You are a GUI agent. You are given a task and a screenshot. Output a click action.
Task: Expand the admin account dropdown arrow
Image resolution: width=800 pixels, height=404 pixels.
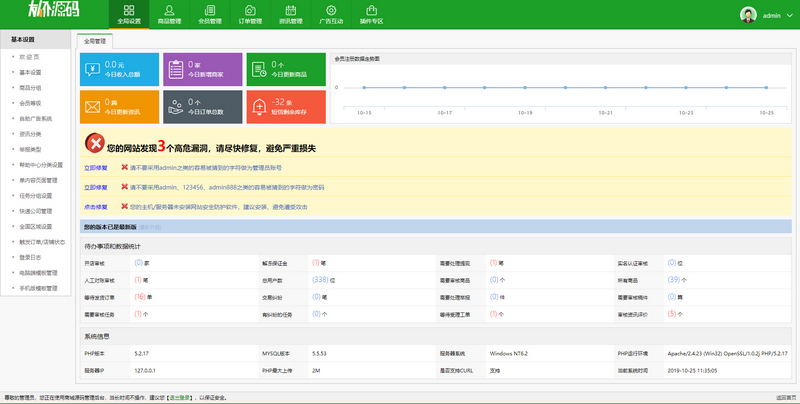click(790, 16)
